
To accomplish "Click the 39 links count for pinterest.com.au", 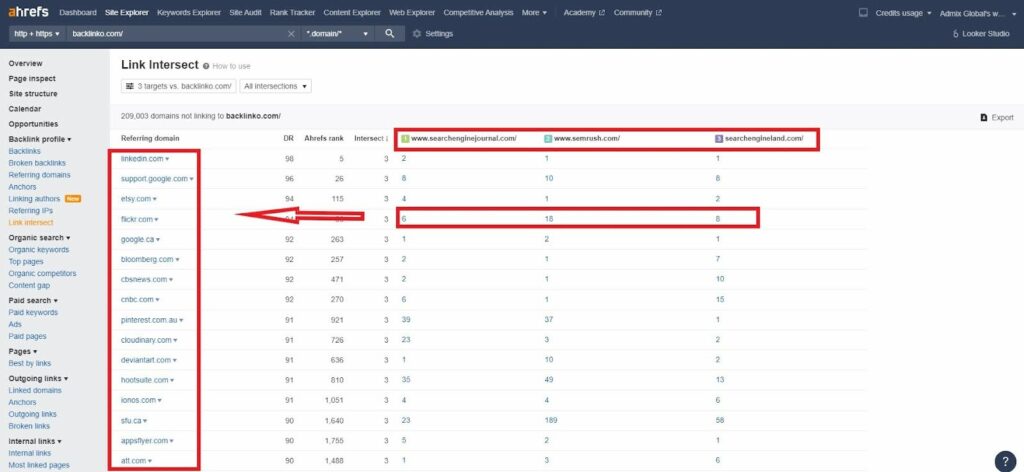I will coord(406,320).
